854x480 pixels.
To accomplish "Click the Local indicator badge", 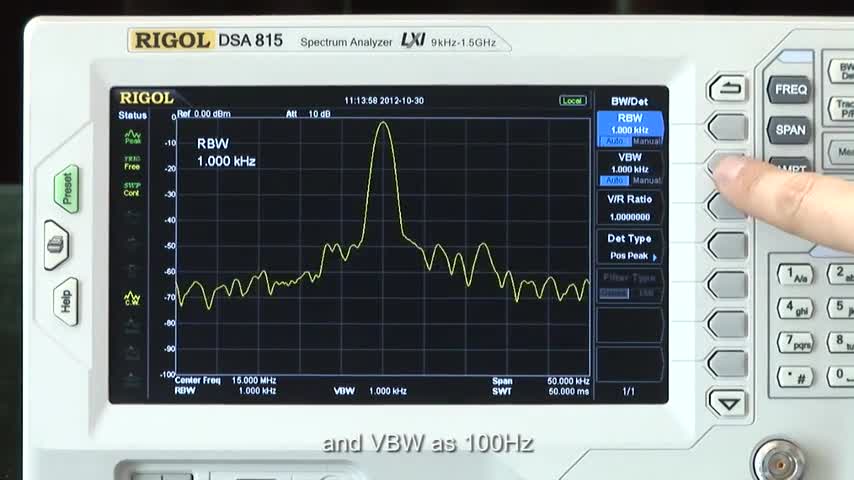I will coord(572,101).
